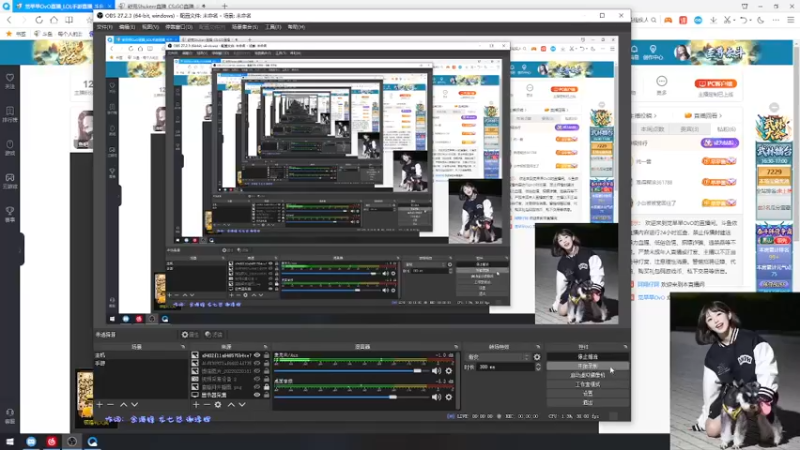Screen dimensions: 800x450
Task: Go to browser home page
Action: [54, 20]
